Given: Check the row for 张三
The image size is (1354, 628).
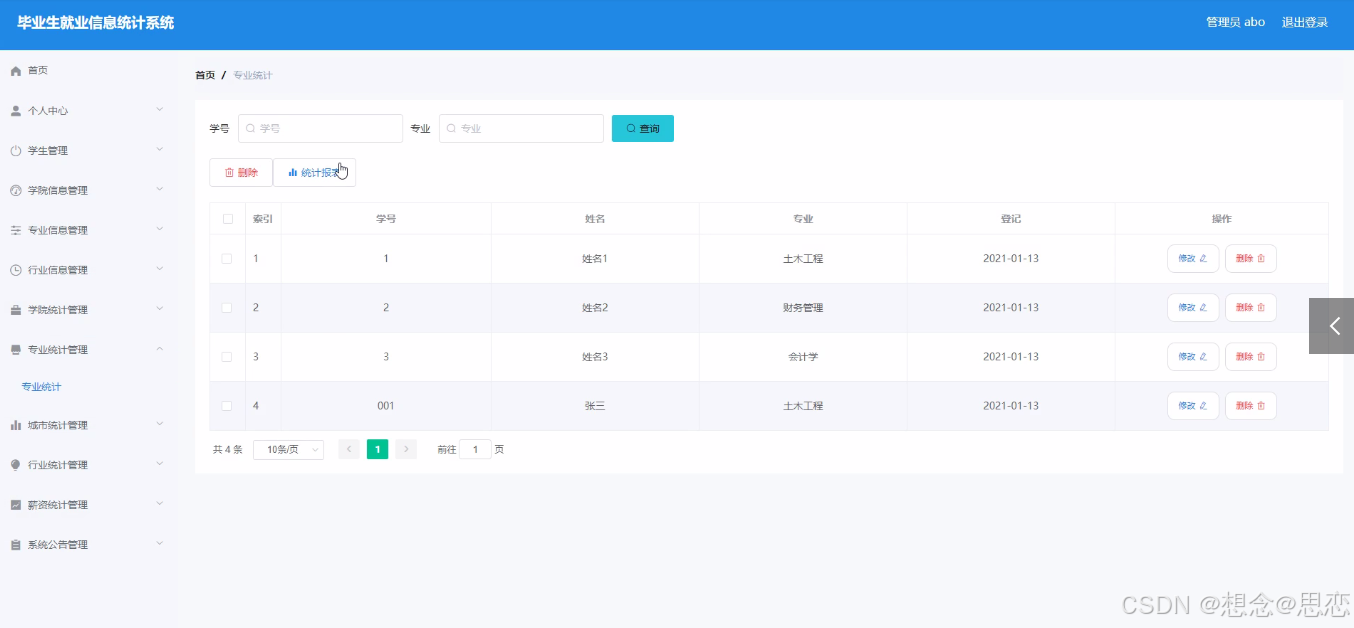Looking at the screenshot, I should [227, 406].
